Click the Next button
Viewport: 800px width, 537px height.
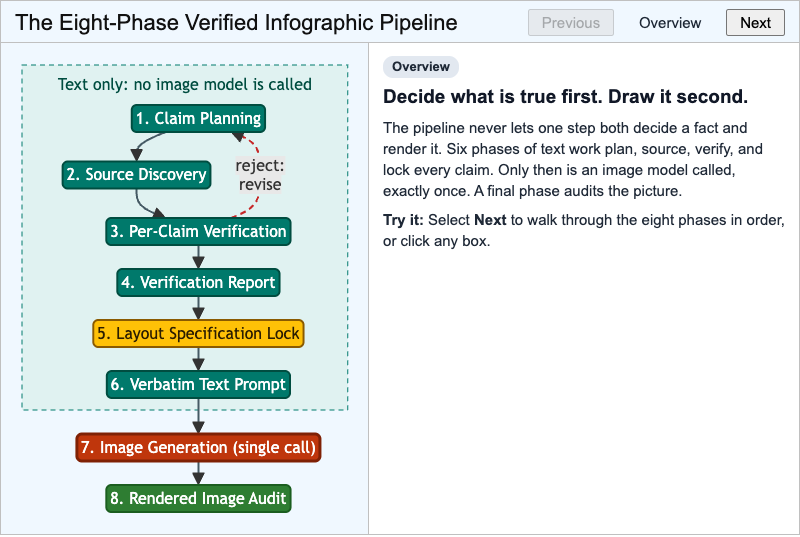pyautogui.click(x=755, y=22)
